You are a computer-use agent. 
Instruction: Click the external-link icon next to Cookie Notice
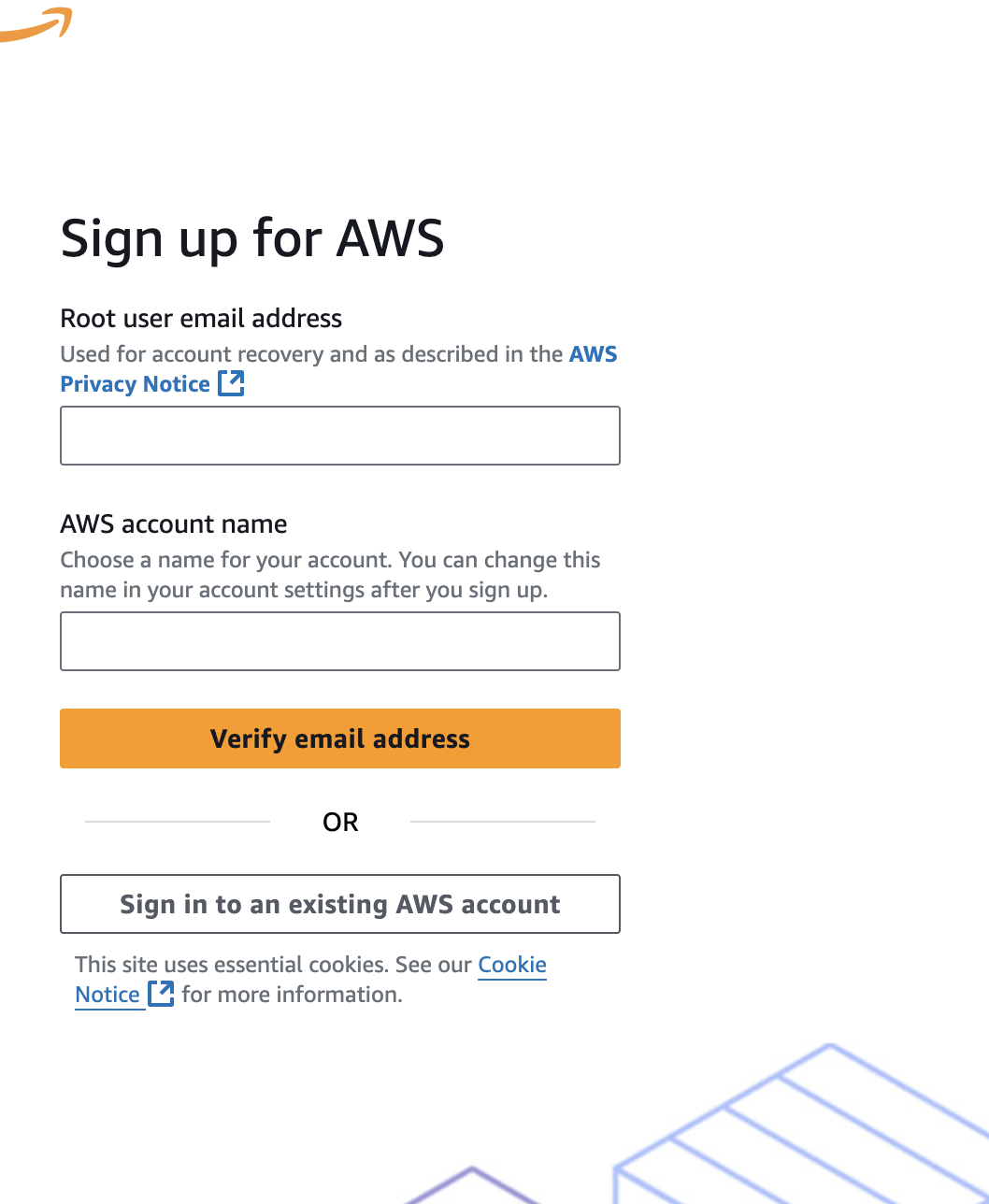[161, 994]
